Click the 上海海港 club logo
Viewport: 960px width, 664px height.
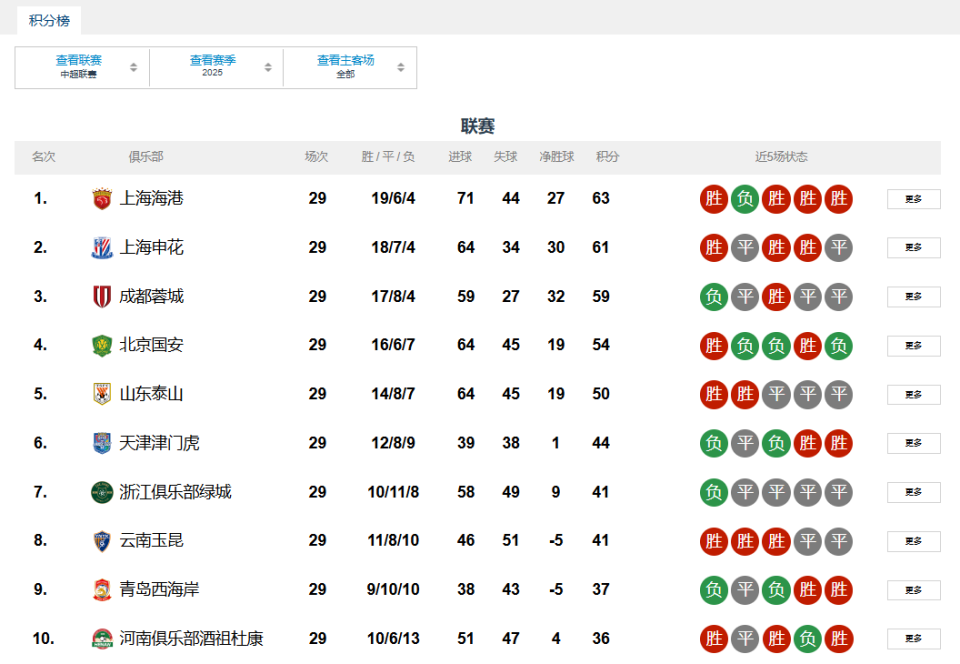coord(102,199)
